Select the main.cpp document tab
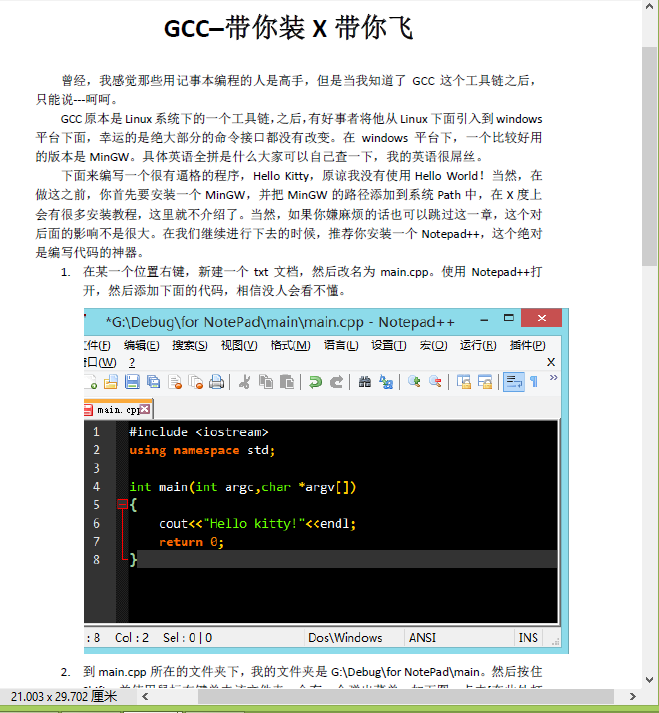The image size is (659, 713). [118, 410]
